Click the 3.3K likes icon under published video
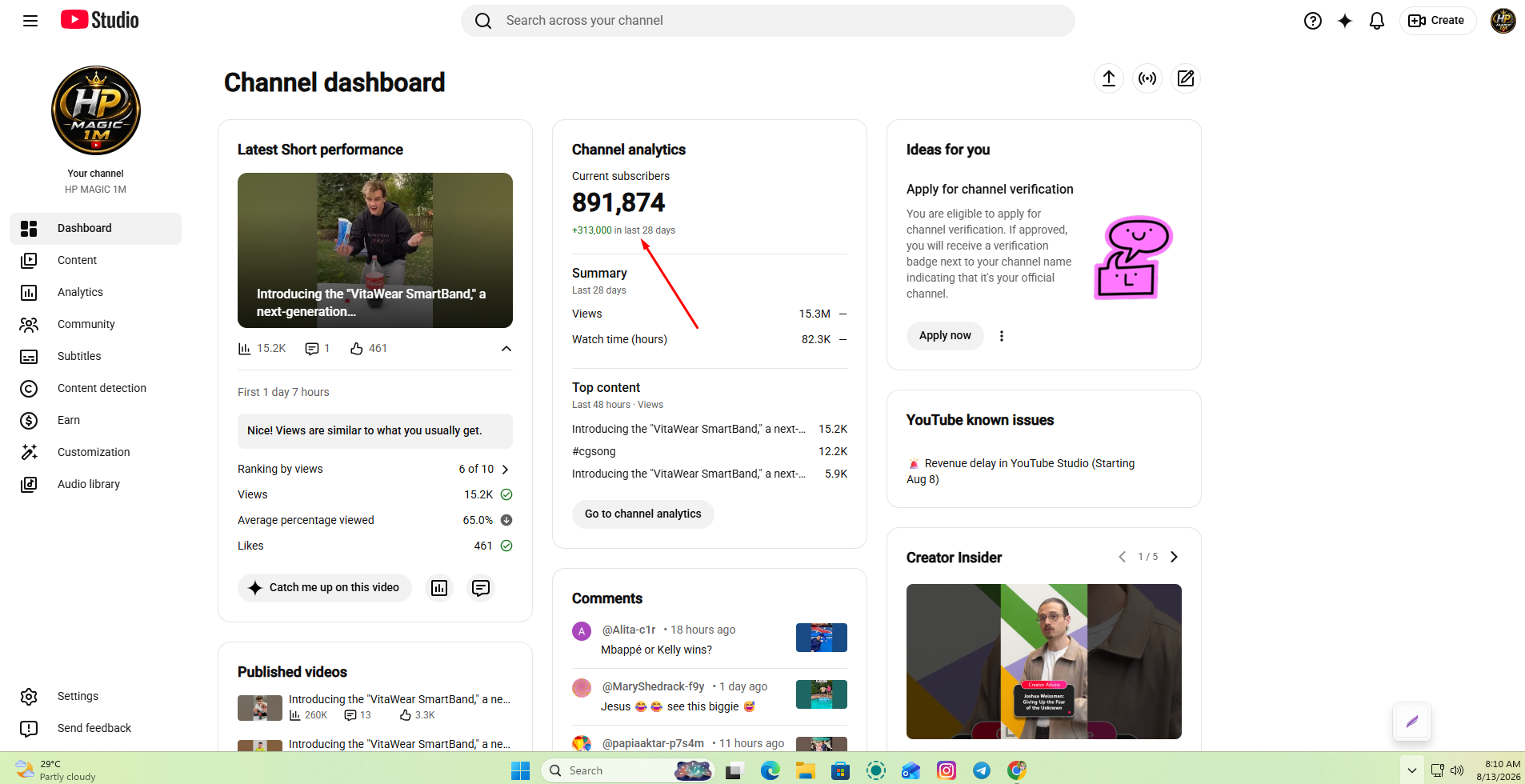The height and width of the screenshot is (784, 1525). (405, 716)
